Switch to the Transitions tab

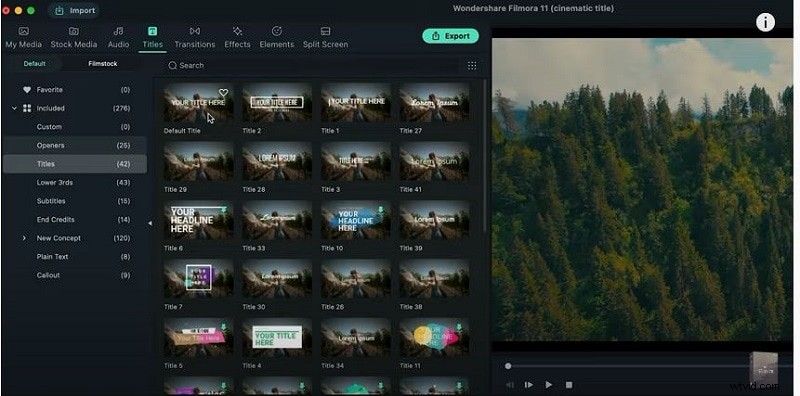coord(195,38)
